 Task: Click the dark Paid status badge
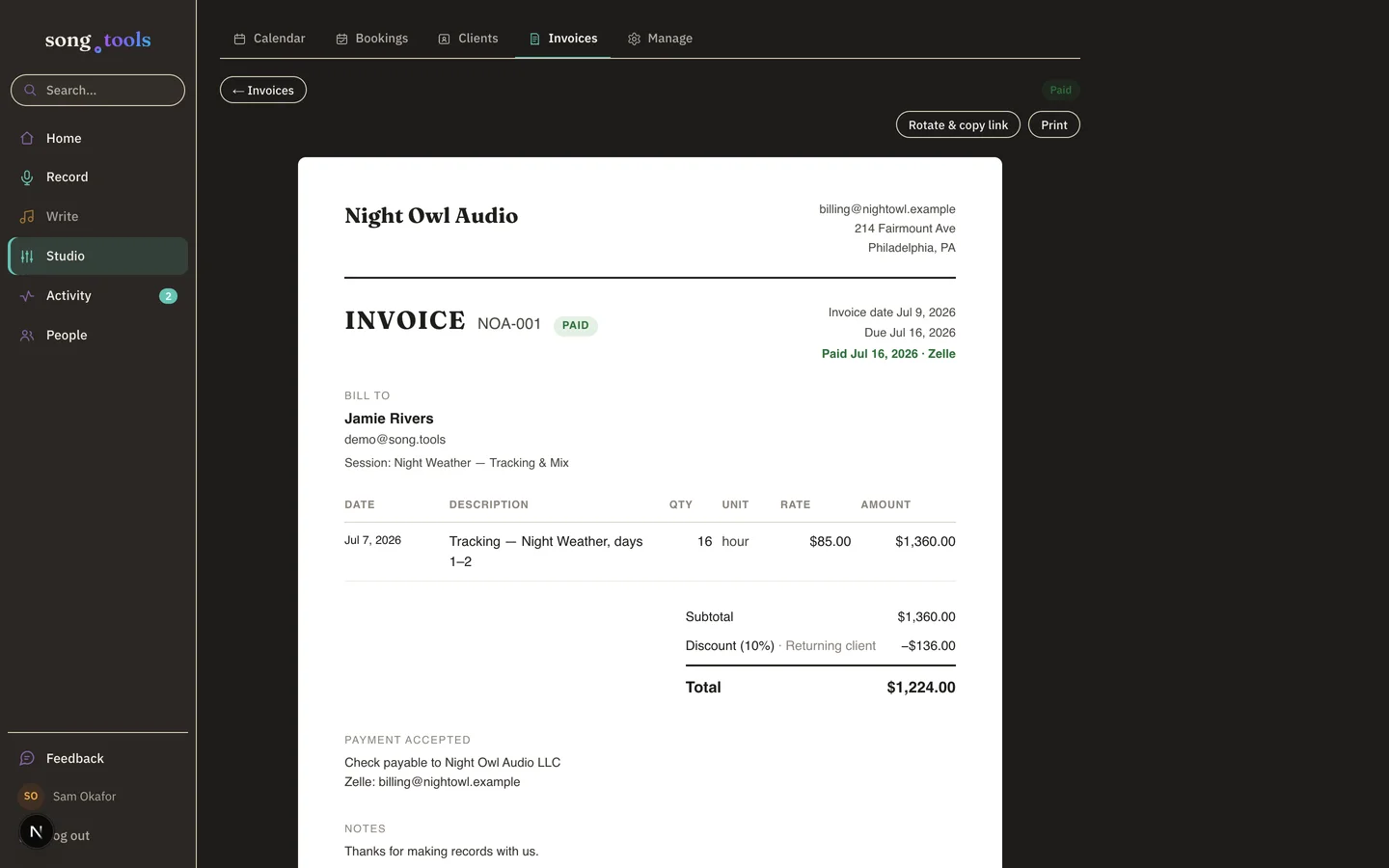coord(1060,90)
